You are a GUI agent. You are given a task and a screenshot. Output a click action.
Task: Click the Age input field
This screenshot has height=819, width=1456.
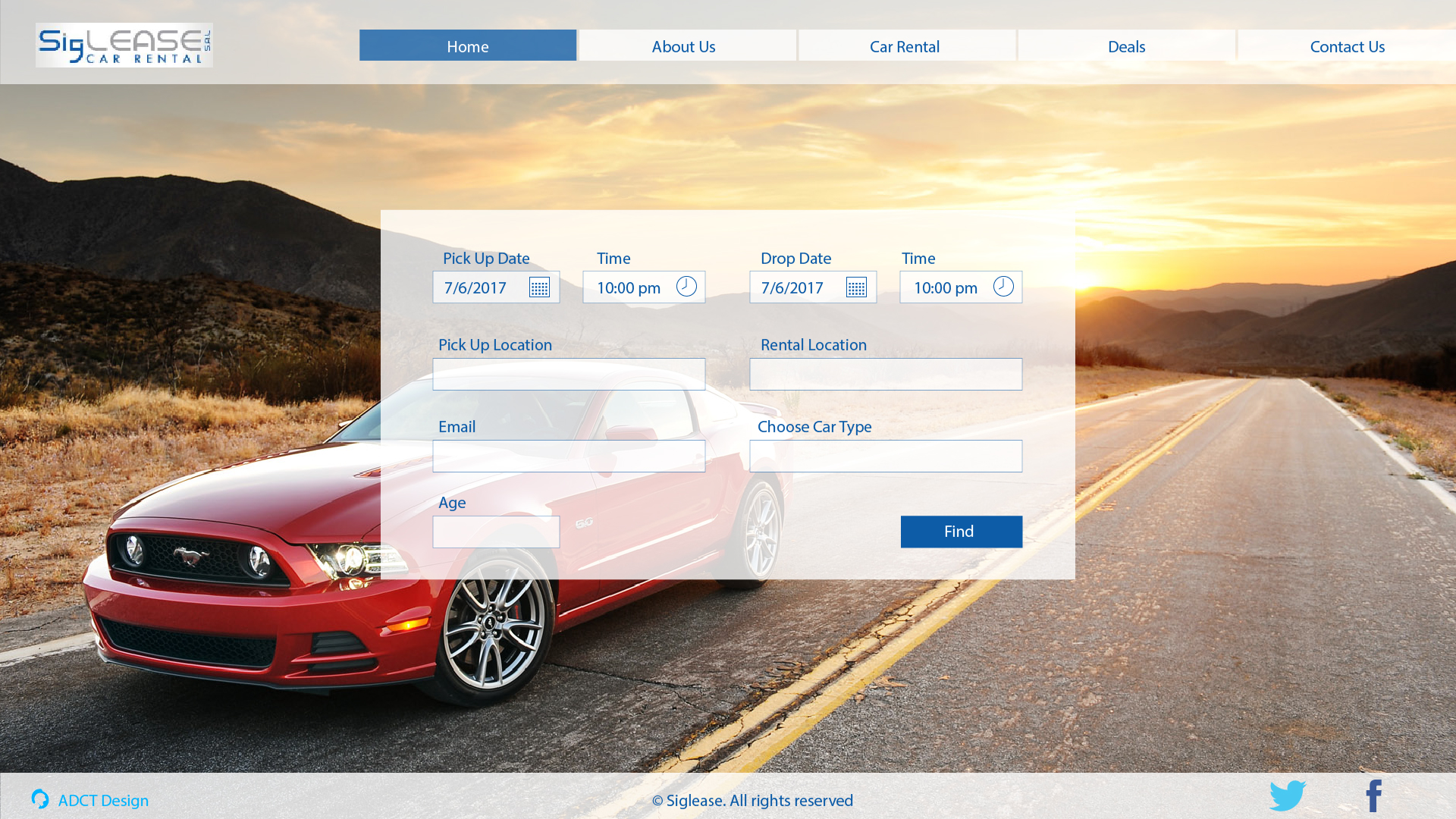(x=496, y=532)
